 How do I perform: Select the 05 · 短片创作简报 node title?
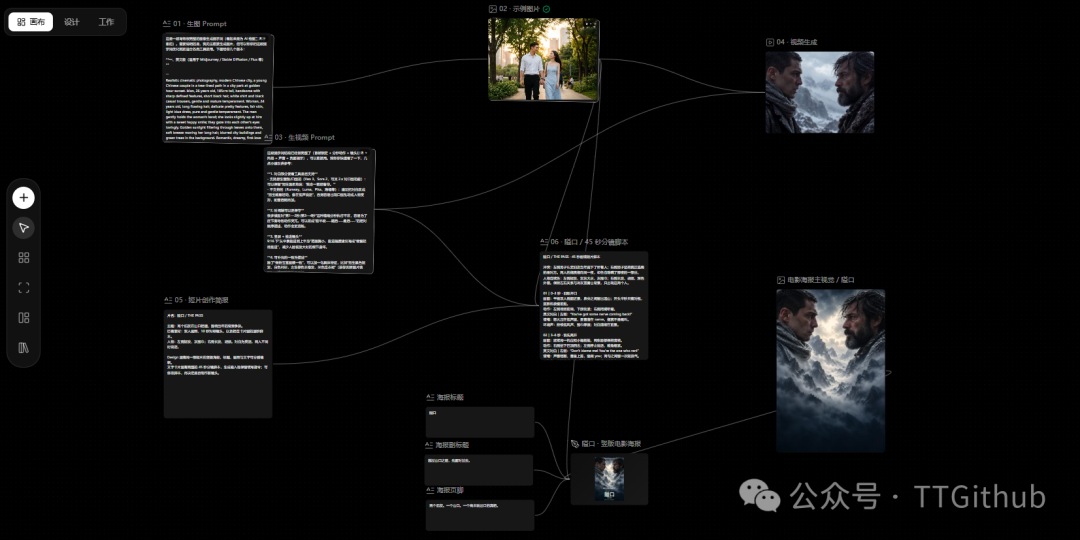pyautogui.click(x=202, y=300)
